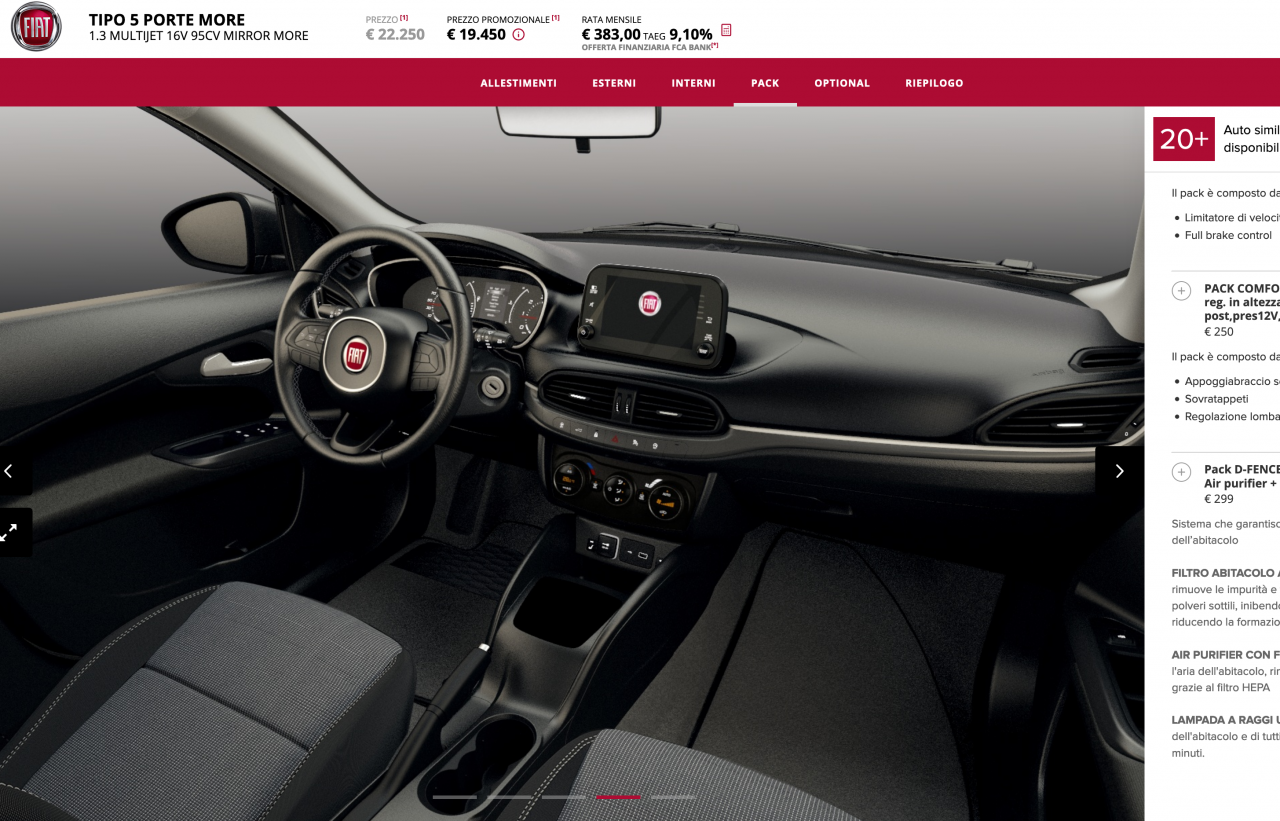Click the 1.3 MULTIJET 16V 95CV subtitle
Viewport: 1280px width, 821px height.
(199, 36)
